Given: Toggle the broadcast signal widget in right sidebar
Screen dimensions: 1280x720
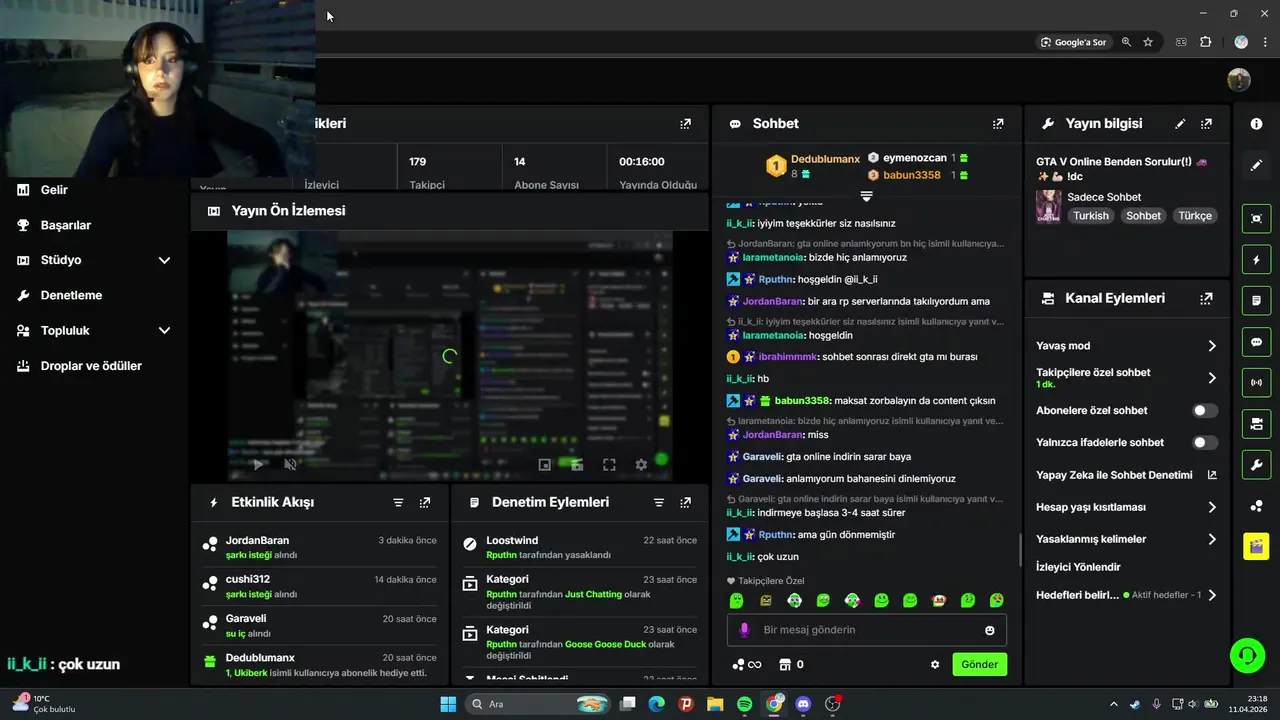Looking at the screenshot, I should (1256, 383).
